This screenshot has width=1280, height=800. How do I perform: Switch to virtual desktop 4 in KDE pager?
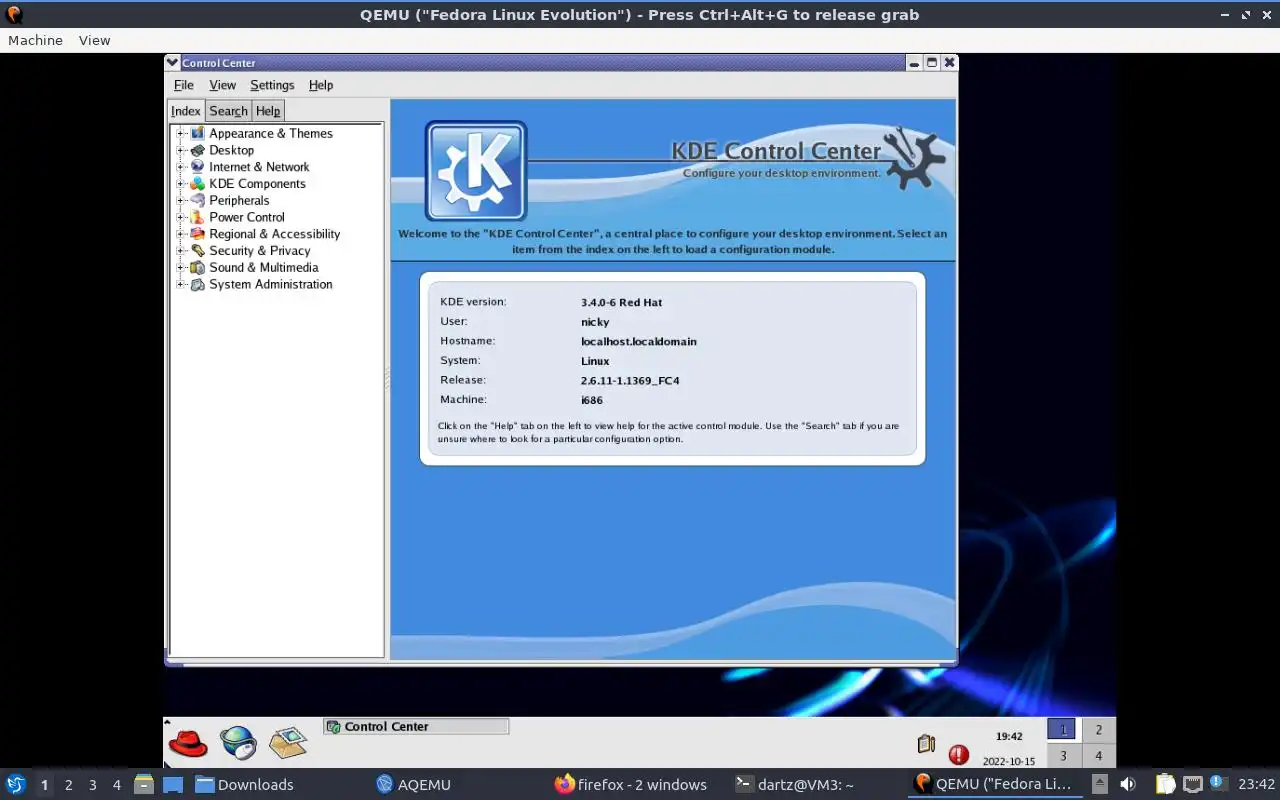[1098, 756]
